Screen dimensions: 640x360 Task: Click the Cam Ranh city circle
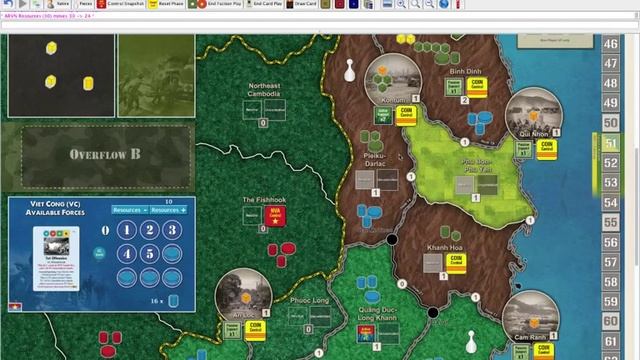[530, 319]
